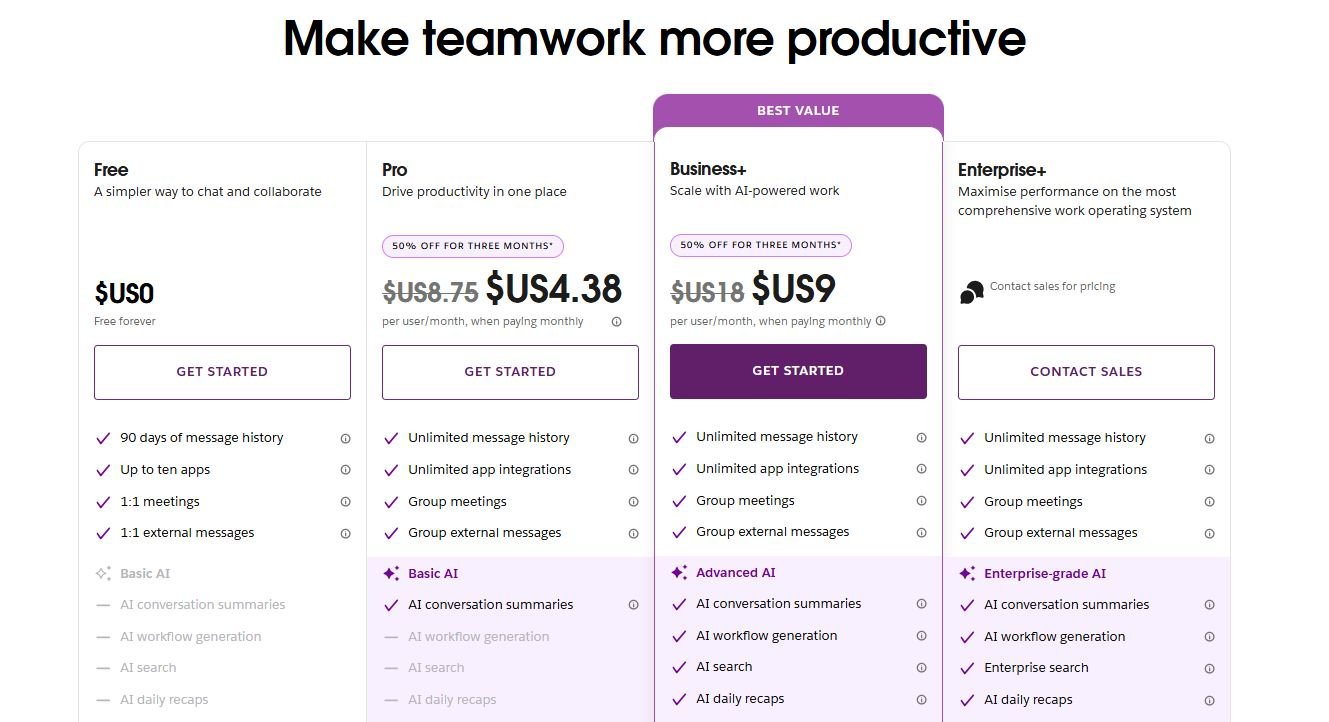Click info icon for Pro AI conversation summaries
Viewport: 1329px width, 722px height.
coord(633,605)
